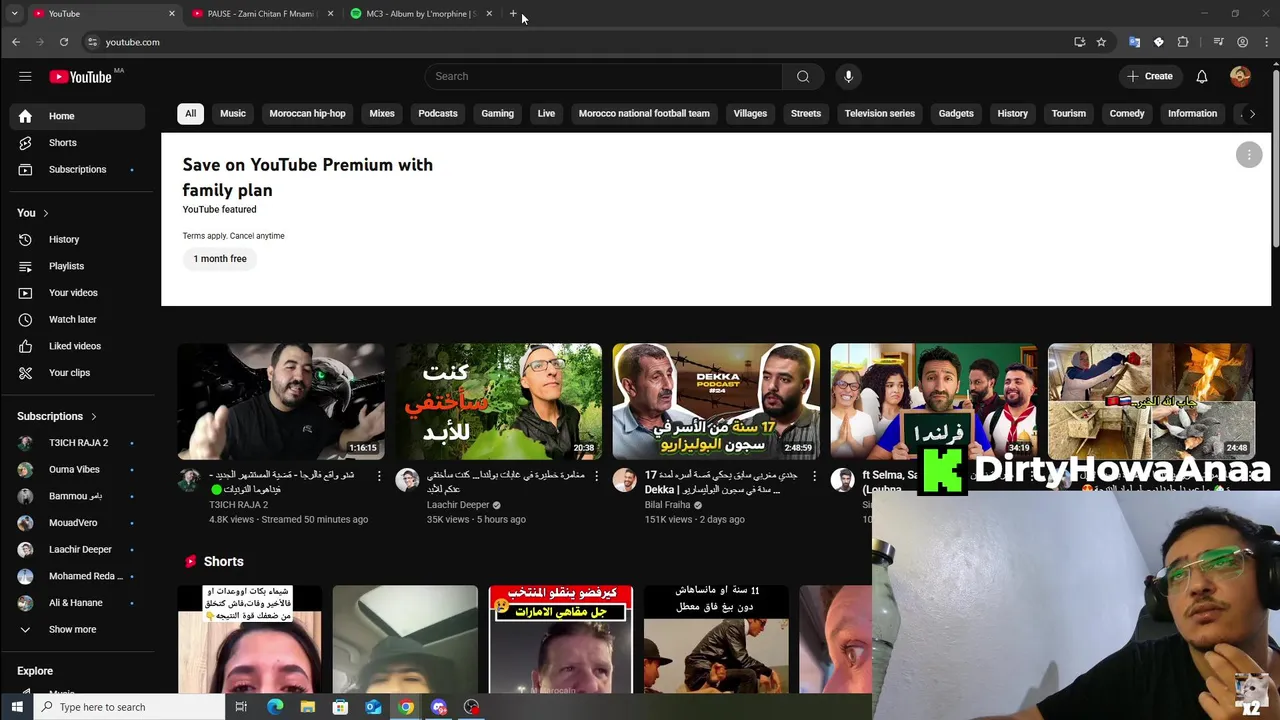The image size is (1280, 720).
Task: Click the YouTube logo
Action: (x=81, y=76)
